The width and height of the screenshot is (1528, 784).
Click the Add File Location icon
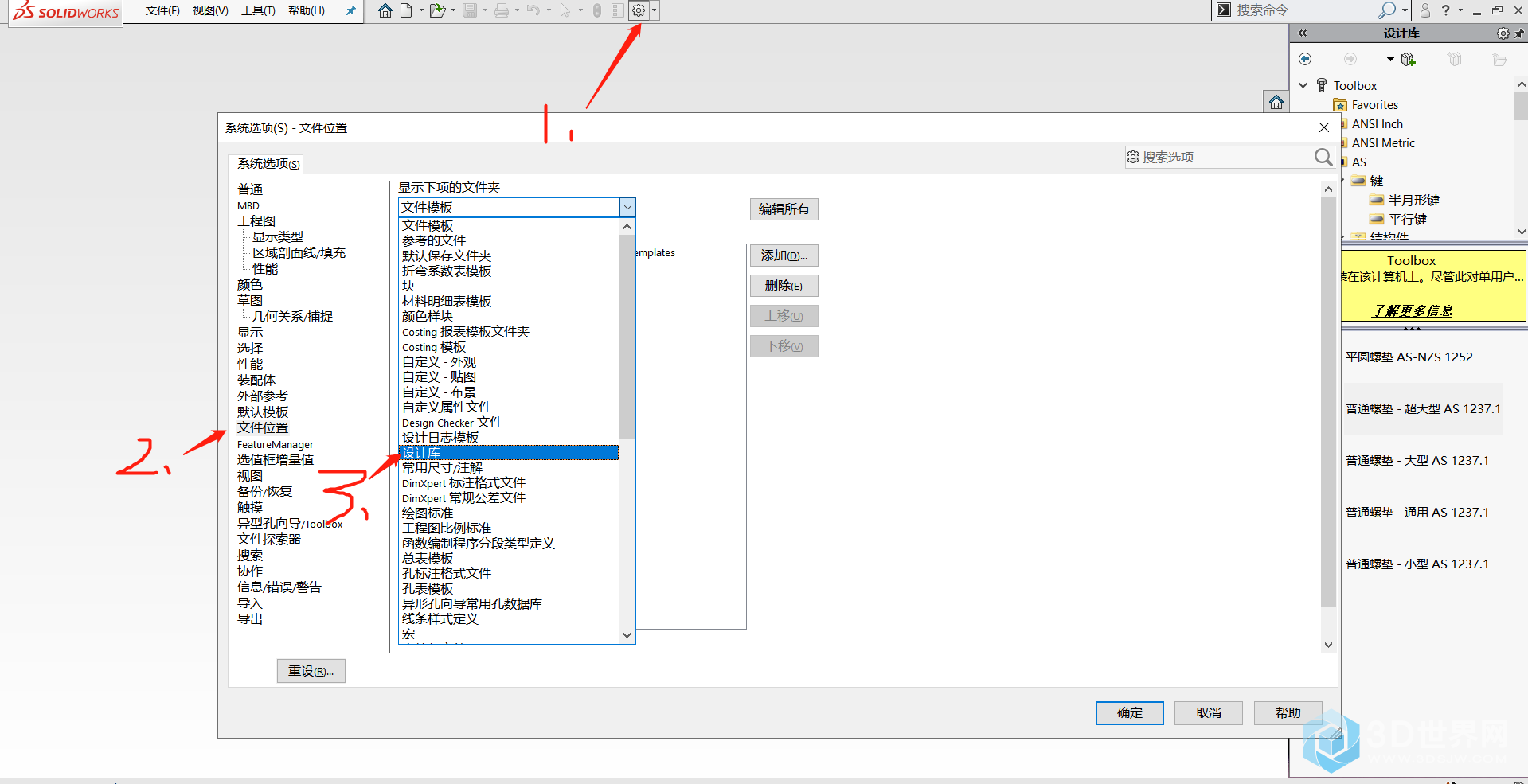[x=1455, y=59]
